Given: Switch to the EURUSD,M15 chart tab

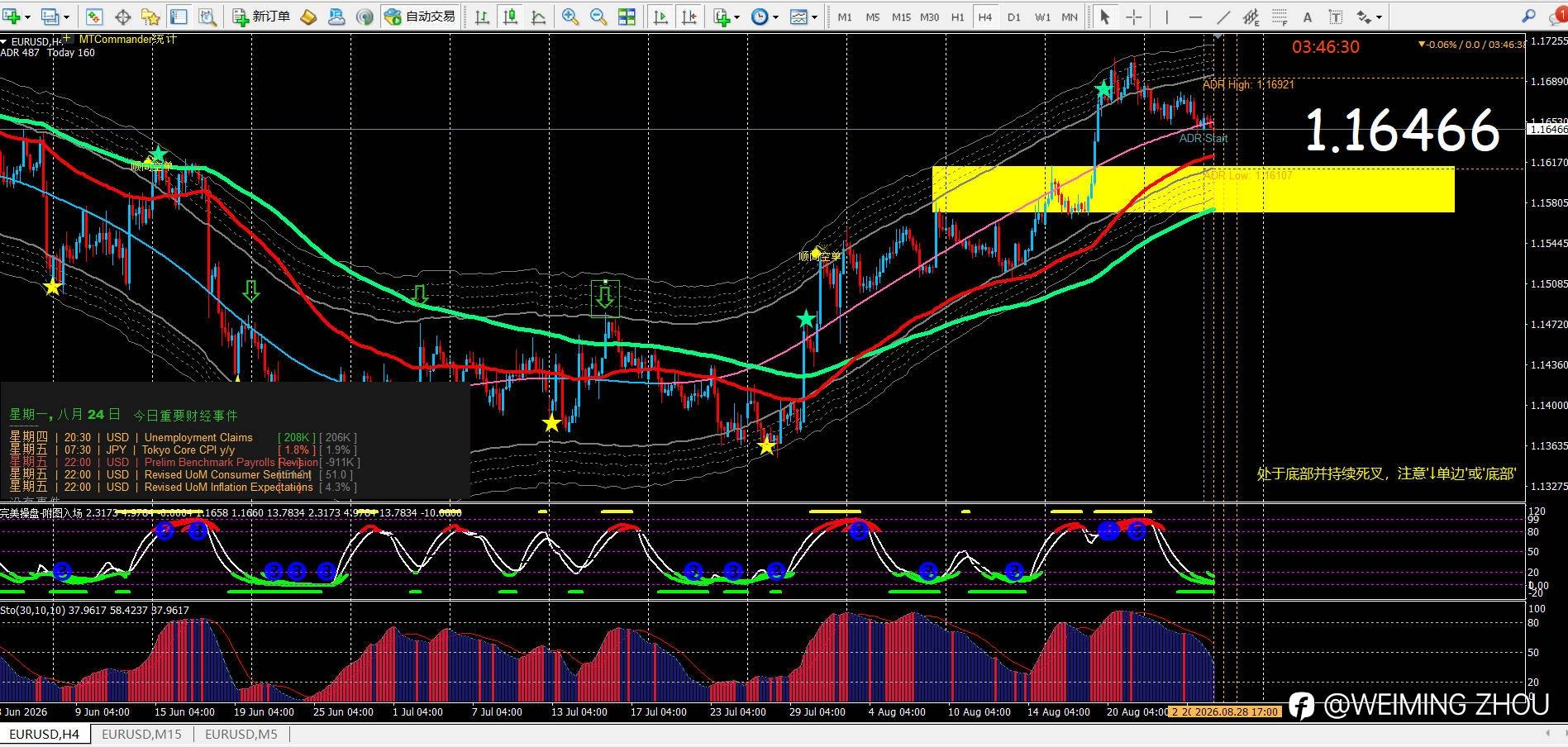Looking at the screenshot, I should [141, 734].
